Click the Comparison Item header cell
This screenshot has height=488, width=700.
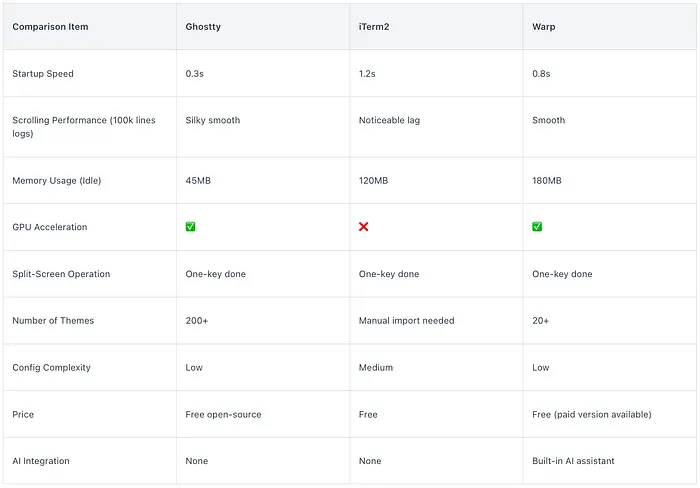click(50, 26)
